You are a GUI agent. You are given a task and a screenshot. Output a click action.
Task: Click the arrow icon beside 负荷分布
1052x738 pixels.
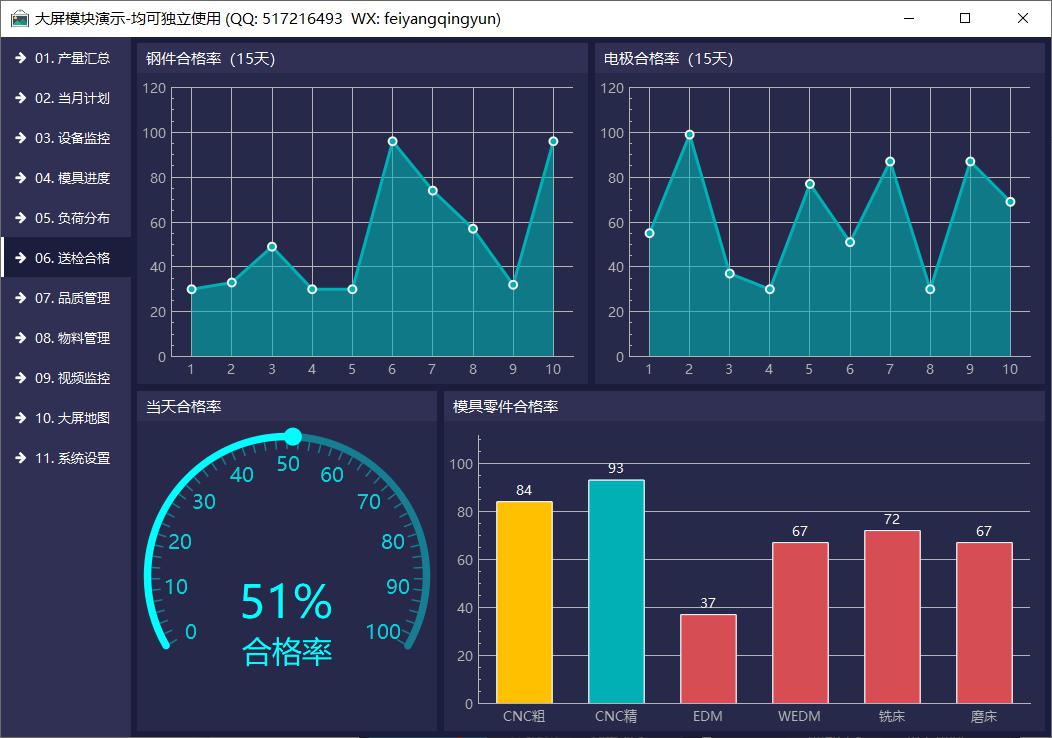pos(20,218)
